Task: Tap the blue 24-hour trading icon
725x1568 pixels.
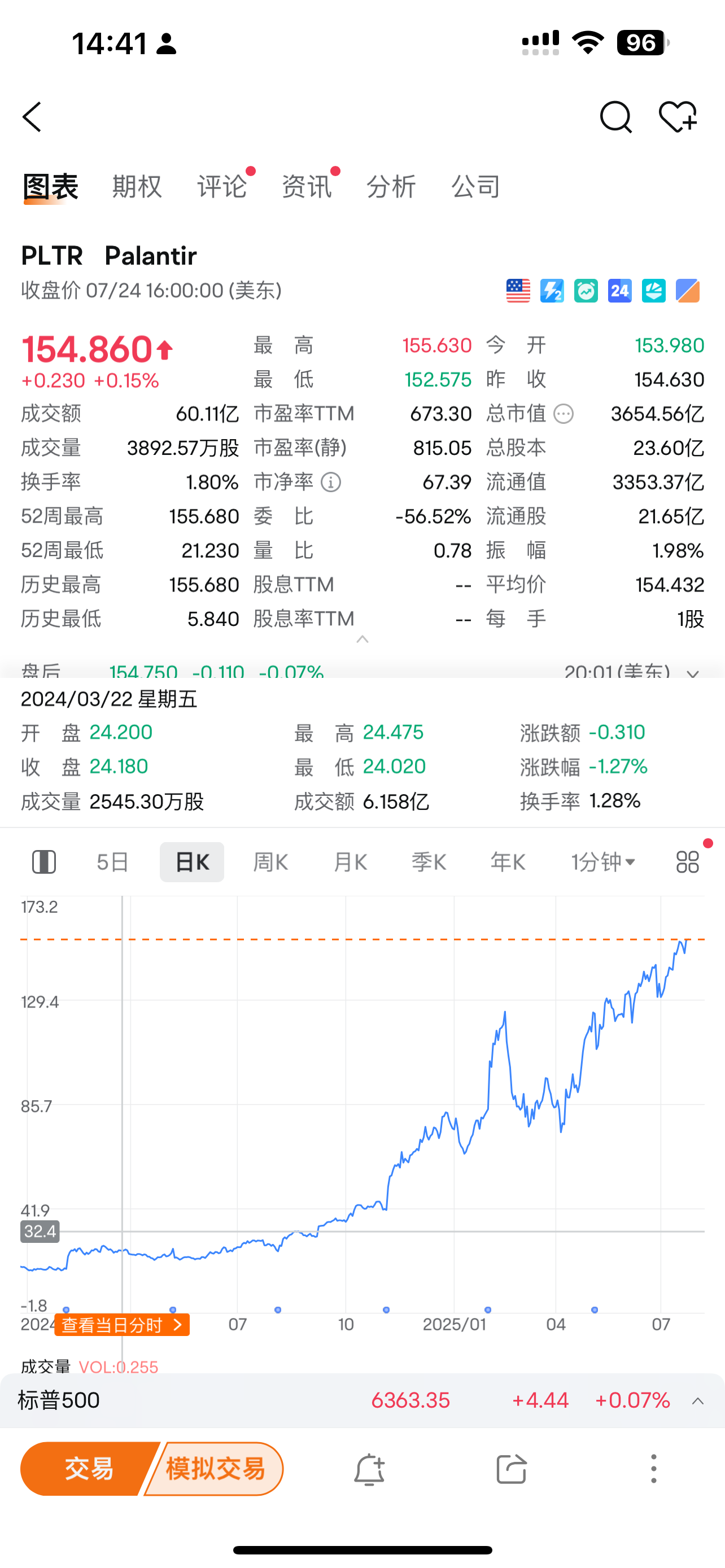Action: pyautogui.click(x=619, y=291)
